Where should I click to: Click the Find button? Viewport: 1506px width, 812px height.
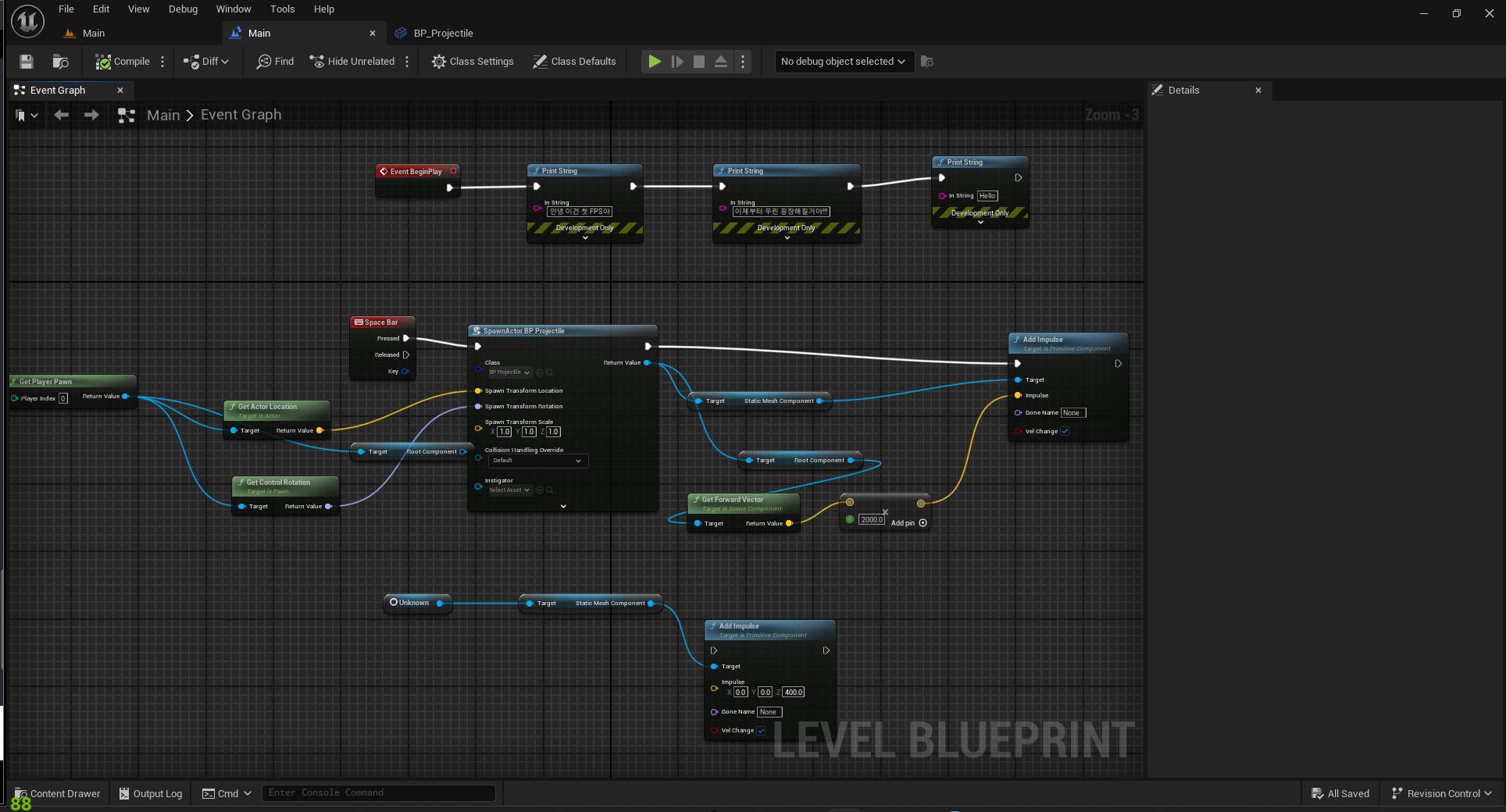276,62
